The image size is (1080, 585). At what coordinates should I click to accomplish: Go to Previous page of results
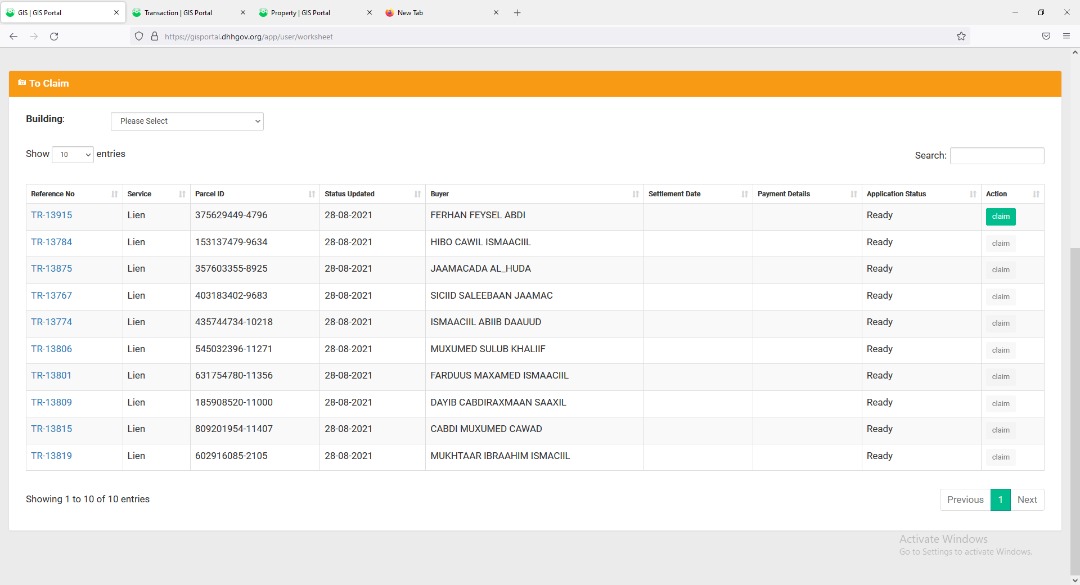point(965,500)
